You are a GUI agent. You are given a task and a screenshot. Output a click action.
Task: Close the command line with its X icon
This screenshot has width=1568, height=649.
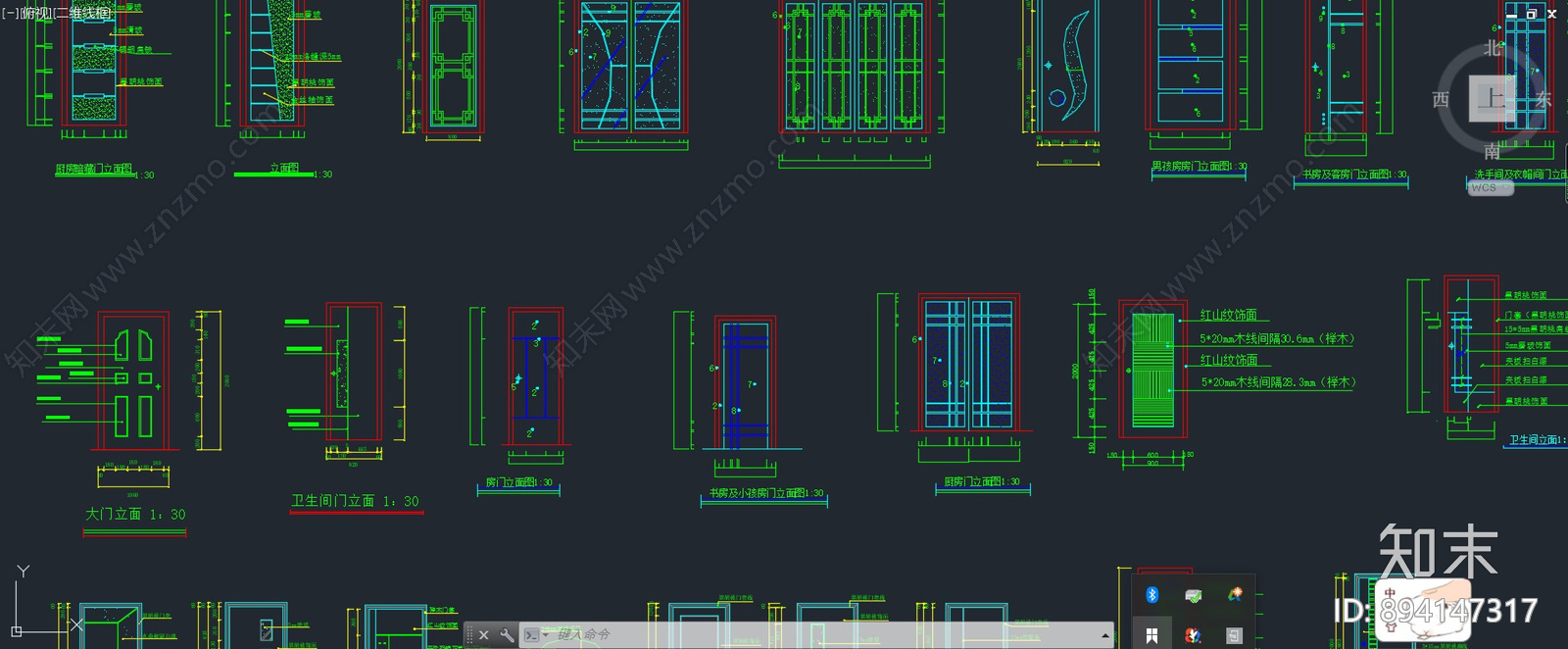(483, 635)
